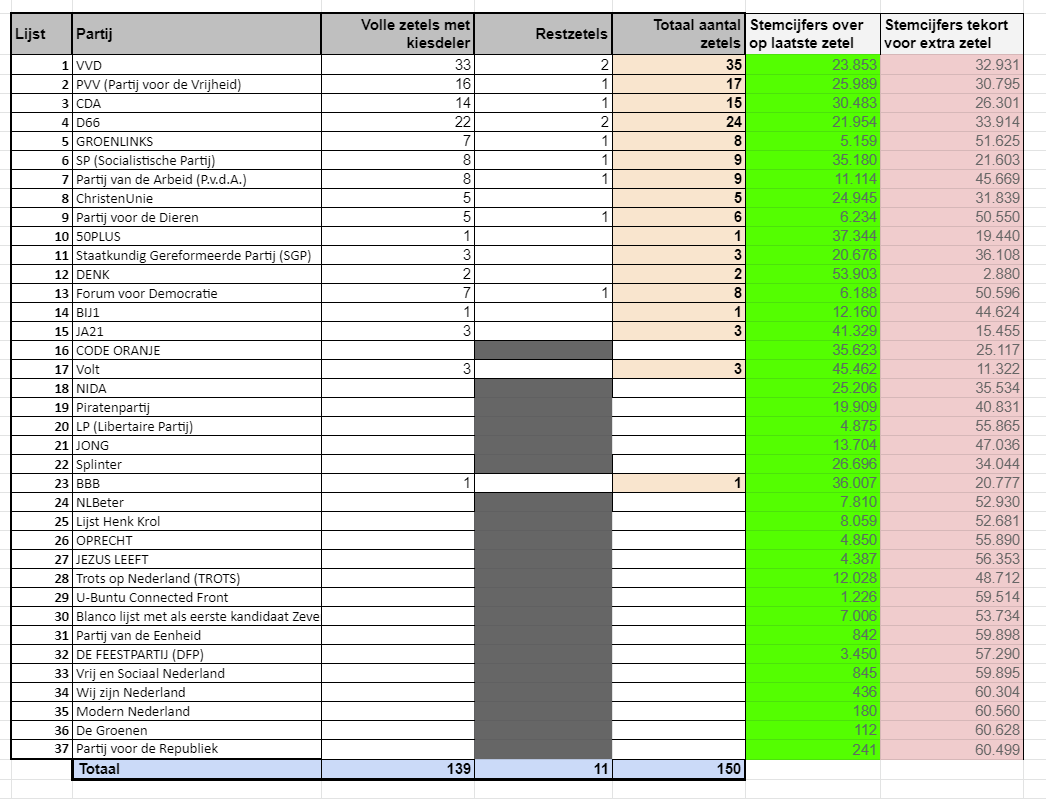Image resolution: width=1046 pixels, height=799 pixels.
Task: Click the 'JEZUS LEEFT' party cell
Action: (197, 559)
